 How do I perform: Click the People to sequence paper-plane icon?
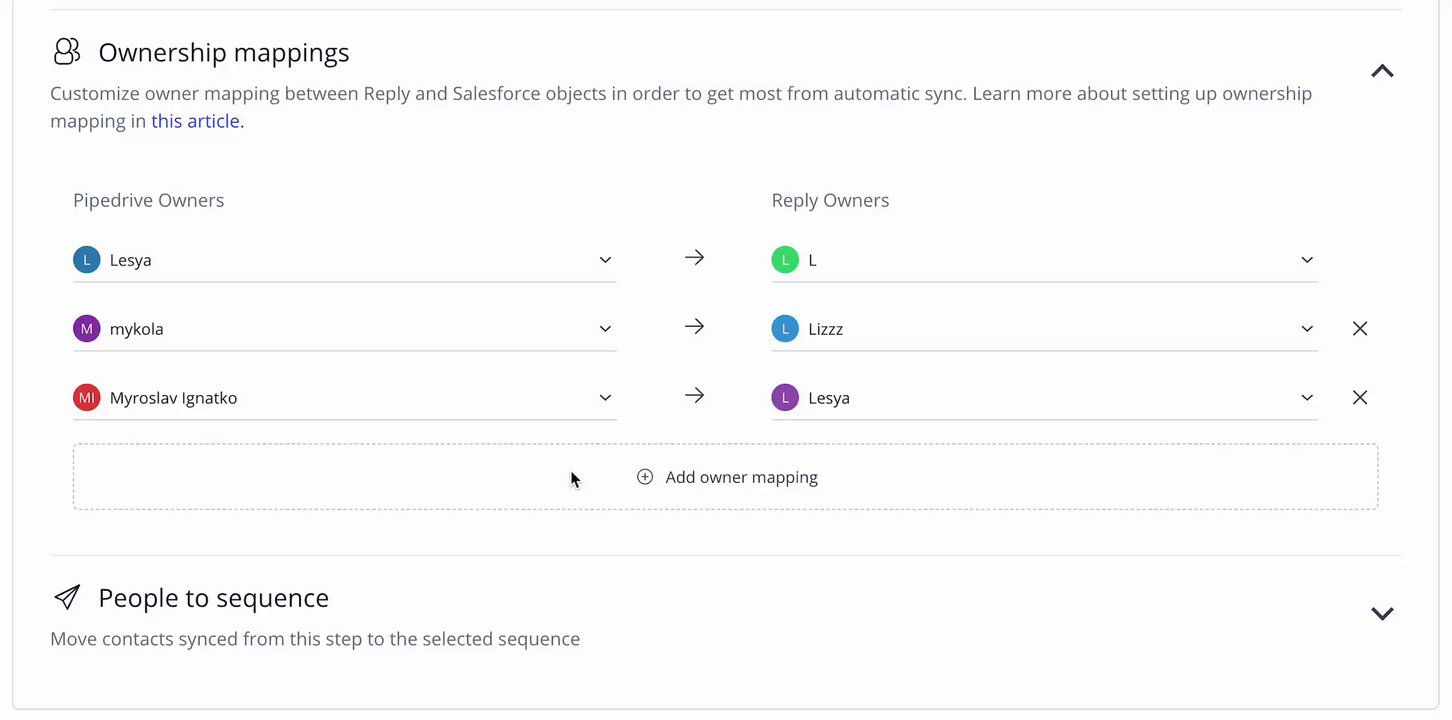pyautogui.click(x=67, y=598)
